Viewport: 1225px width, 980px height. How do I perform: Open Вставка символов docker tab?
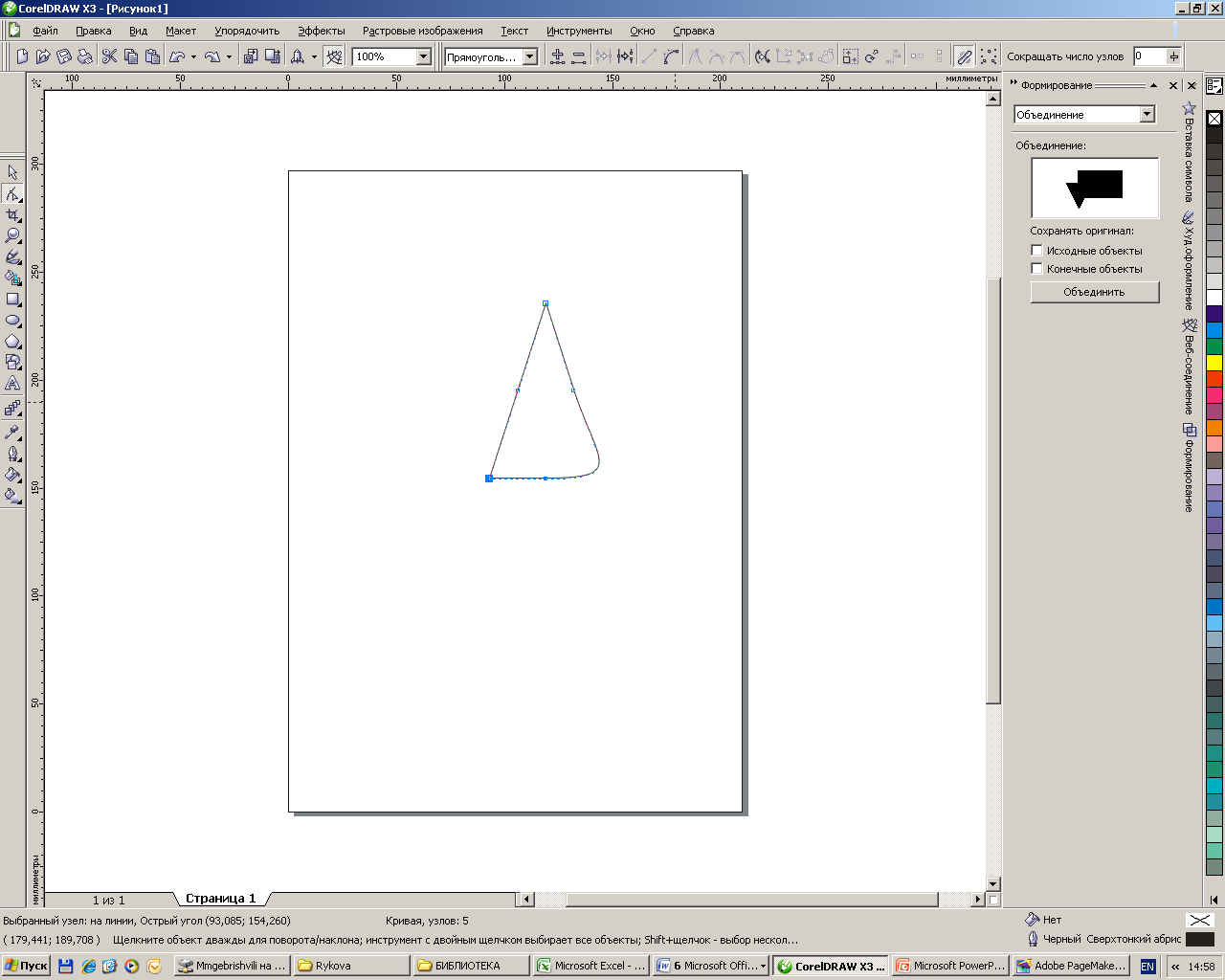1189,151
